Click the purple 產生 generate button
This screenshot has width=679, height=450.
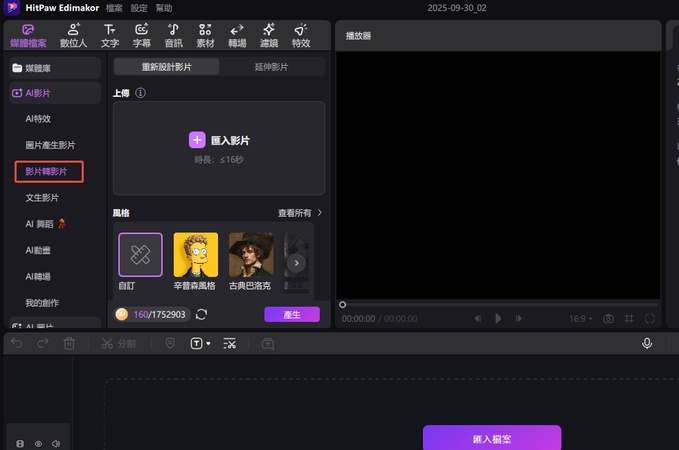click(x=292, y=314)
